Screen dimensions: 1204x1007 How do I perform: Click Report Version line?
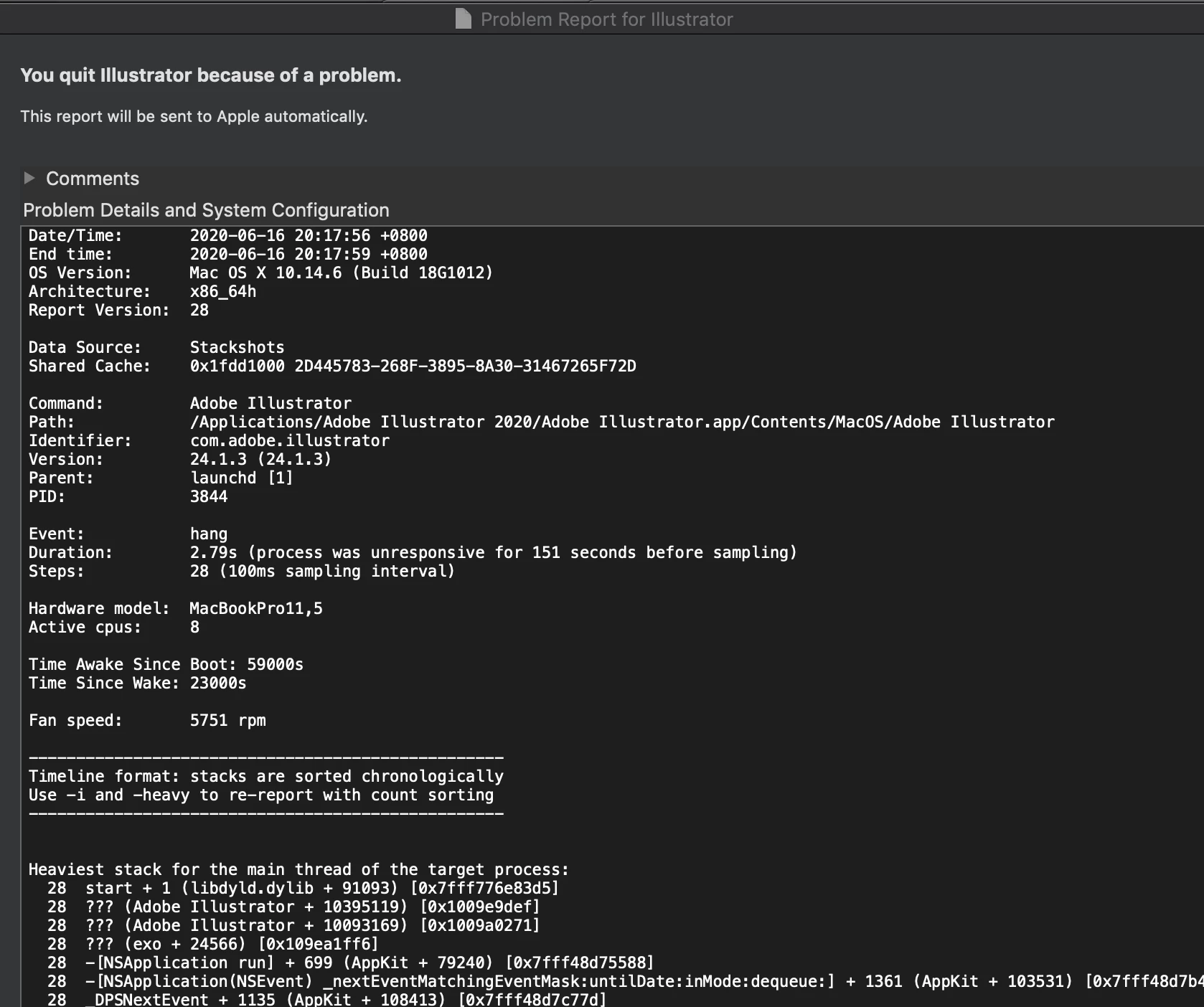point(118,310)
